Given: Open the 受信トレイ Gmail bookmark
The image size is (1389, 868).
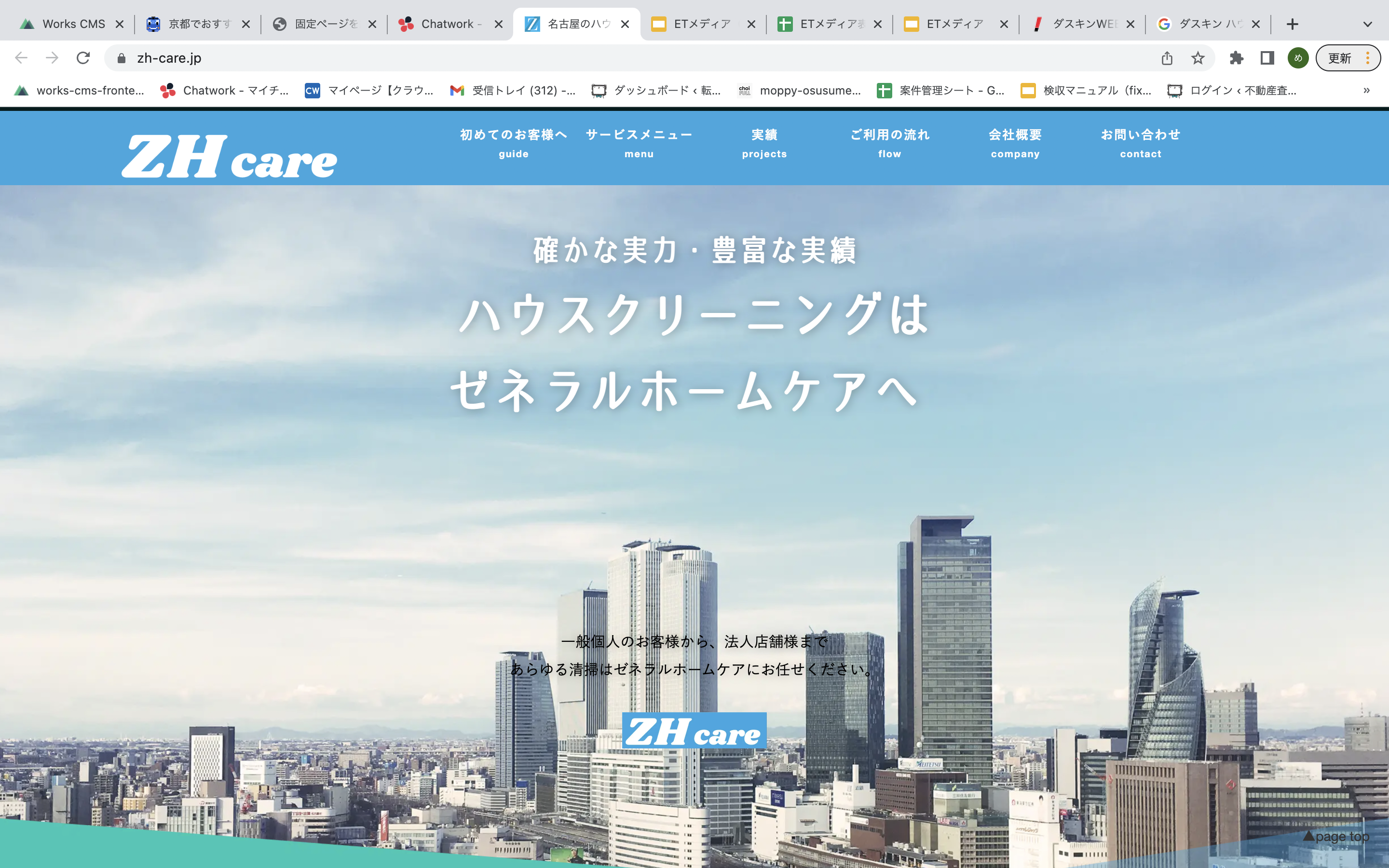Looking at the screenshot, I should tap(513, 90).
